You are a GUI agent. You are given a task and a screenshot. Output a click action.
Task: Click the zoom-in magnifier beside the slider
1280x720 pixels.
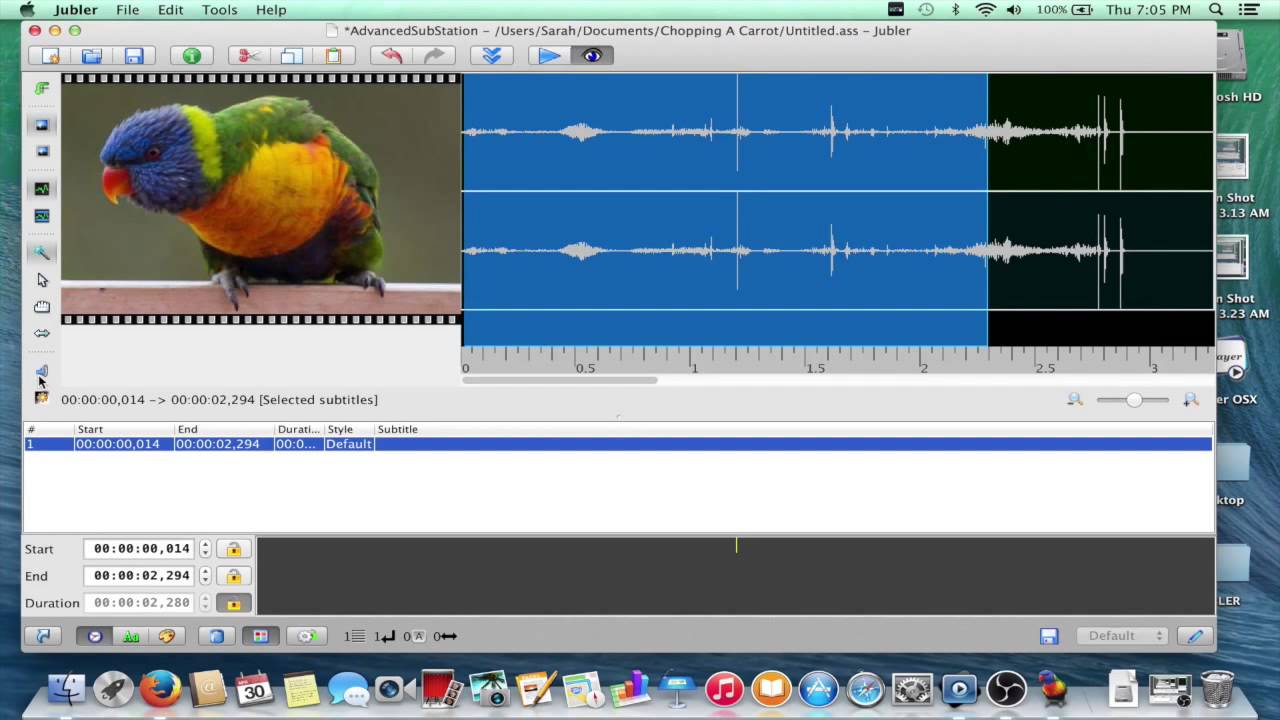pyautogui.click(x=1190, y=400)
